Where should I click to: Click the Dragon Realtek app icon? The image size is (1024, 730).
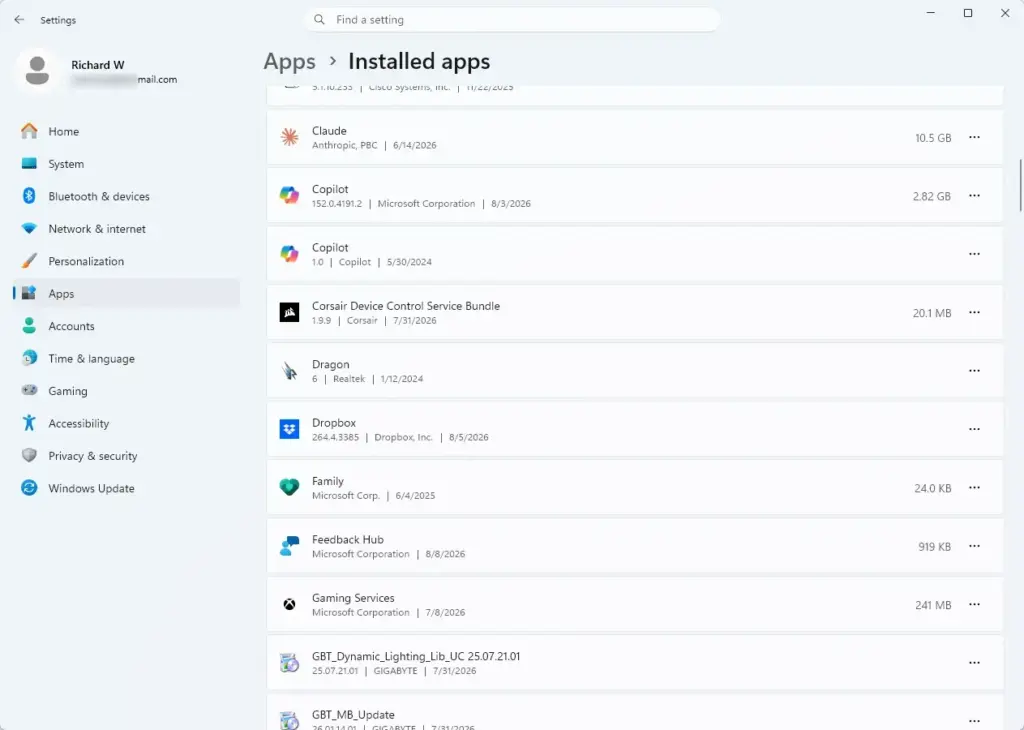tap(289, 371)
